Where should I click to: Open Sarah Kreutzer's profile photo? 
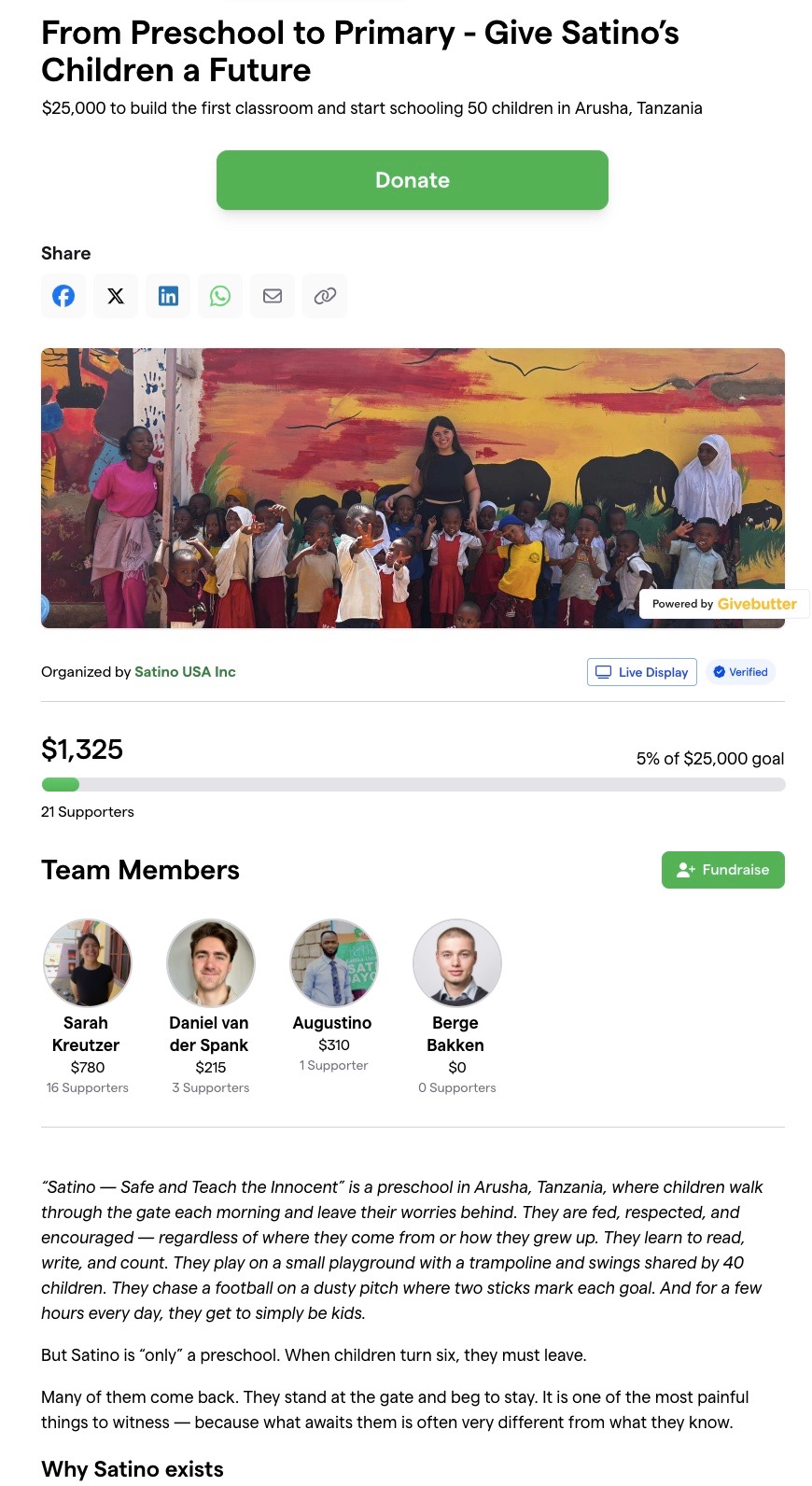[88, 963]
